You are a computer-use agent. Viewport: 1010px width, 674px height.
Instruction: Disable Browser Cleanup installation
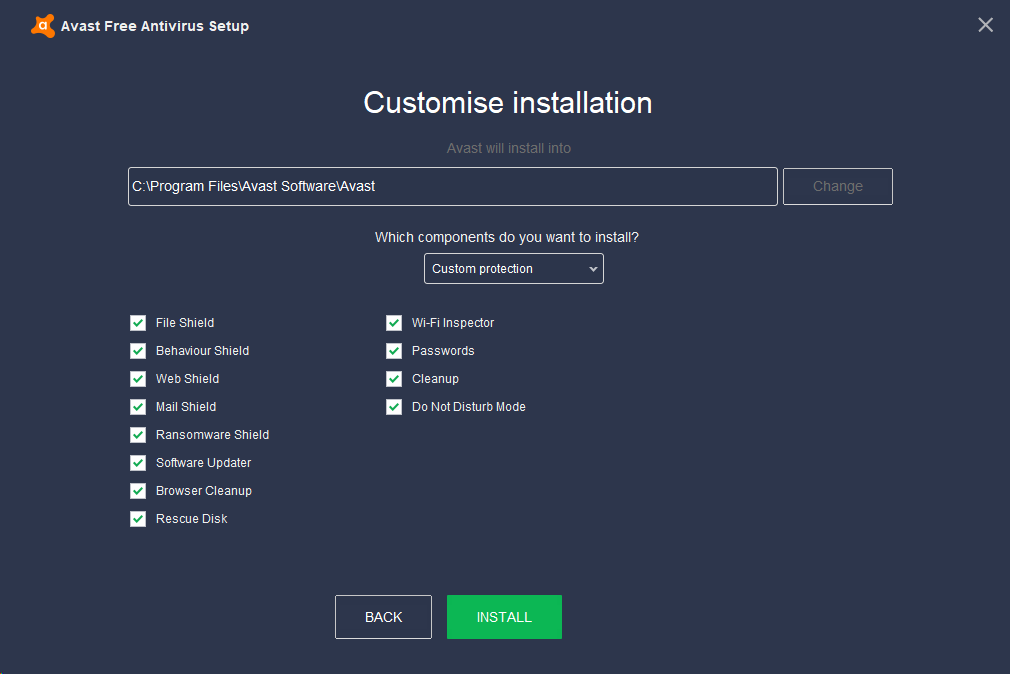click(138, 491)
